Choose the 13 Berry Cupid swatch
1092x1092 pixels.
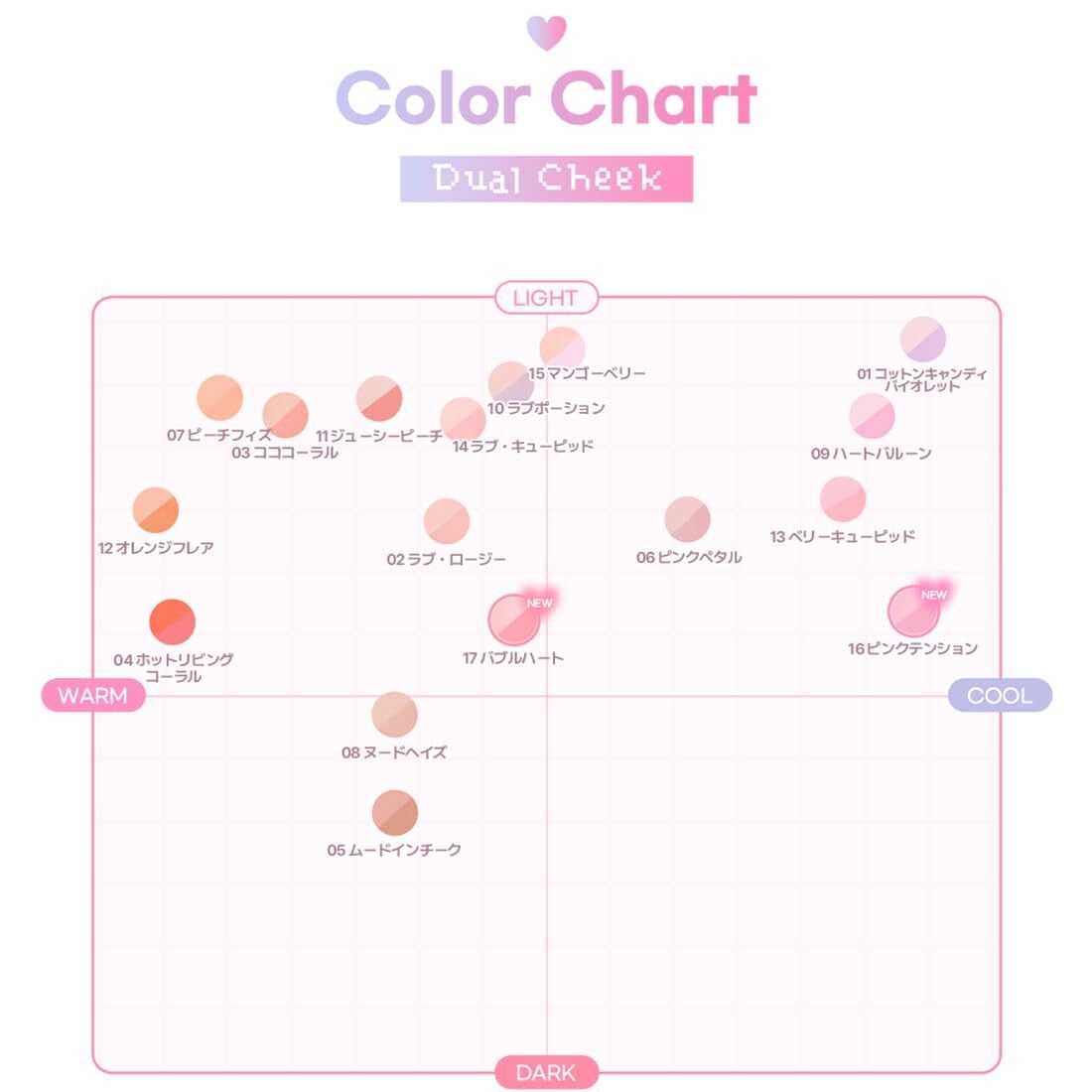point(843,499)
